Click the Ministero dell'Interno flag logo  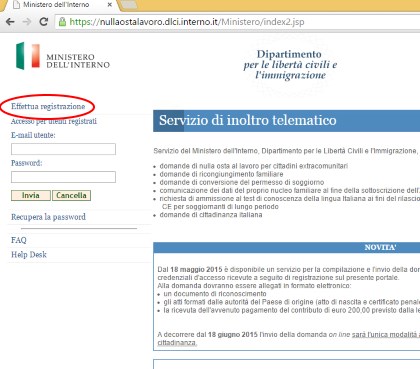click(x=28, y=56)
